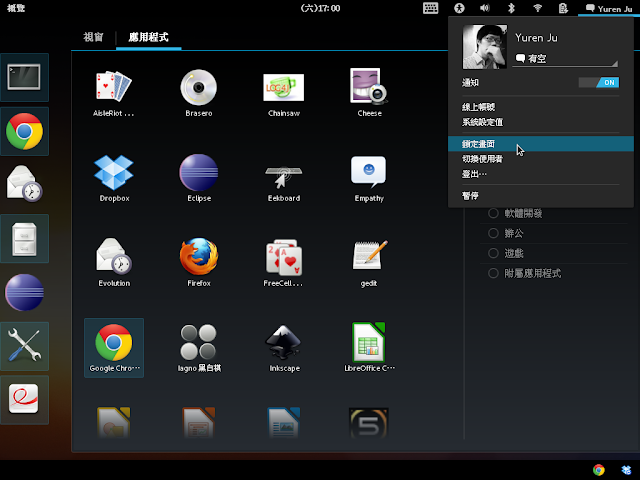The image size is (640, 480).
Task: Open Evolution mail from the dash
Action: pyautogui.click(x=24, y=184)
